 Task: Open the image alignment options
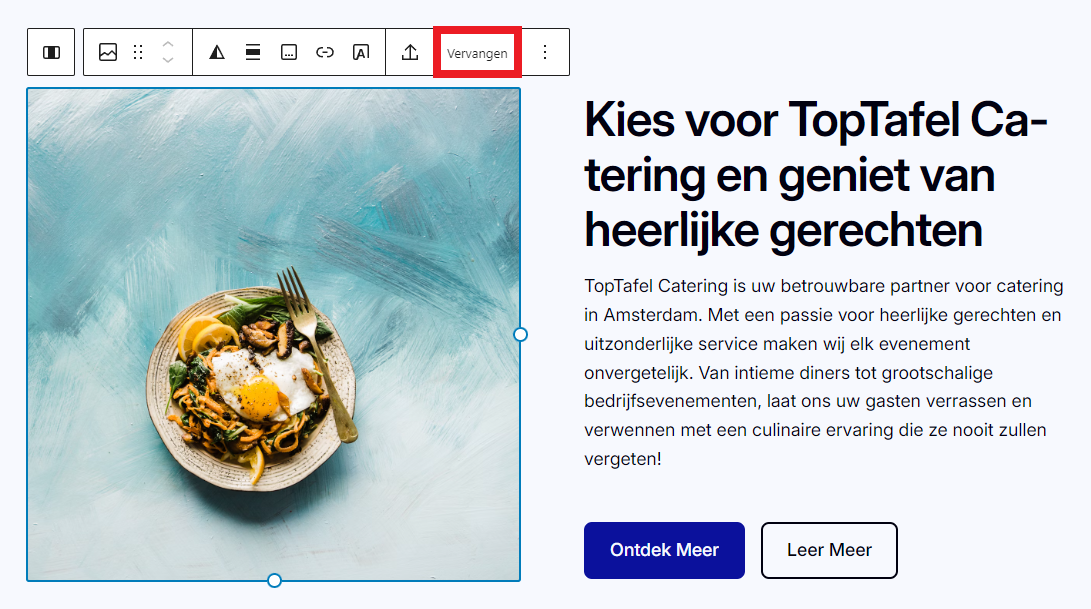click(x=253, y=52)
